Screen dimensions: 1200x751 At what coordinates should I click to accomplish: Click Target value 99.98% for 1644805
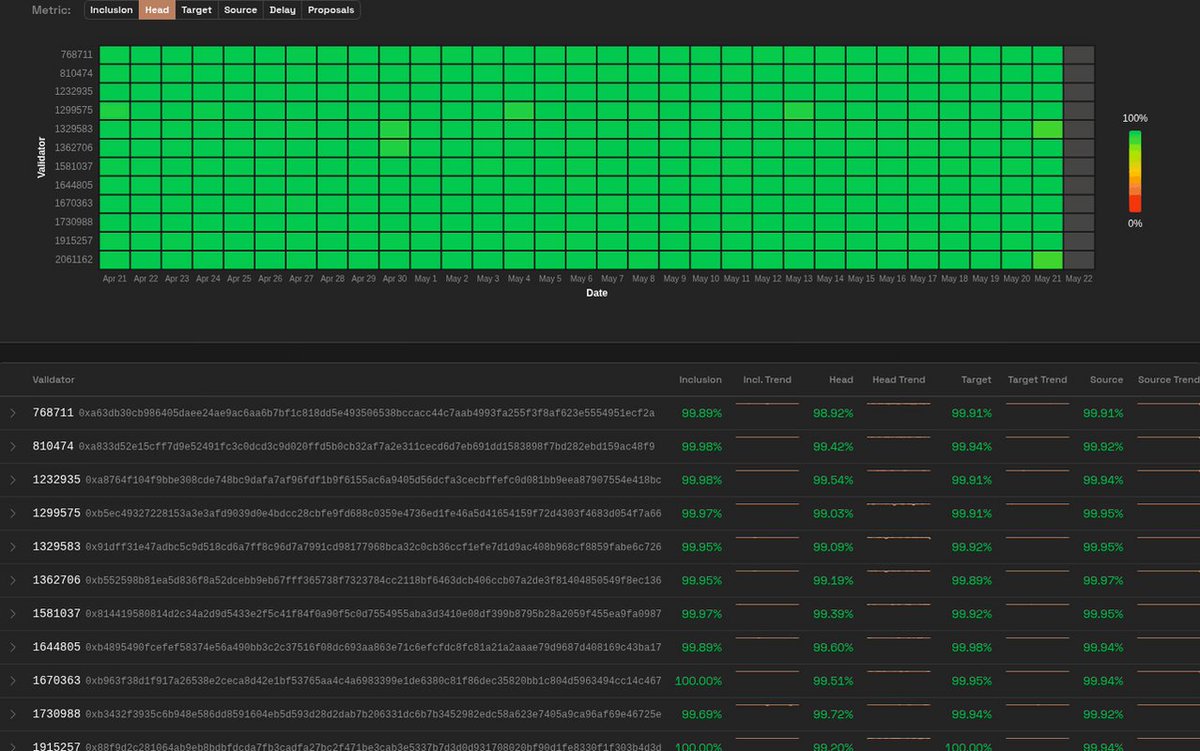point(972,647)
